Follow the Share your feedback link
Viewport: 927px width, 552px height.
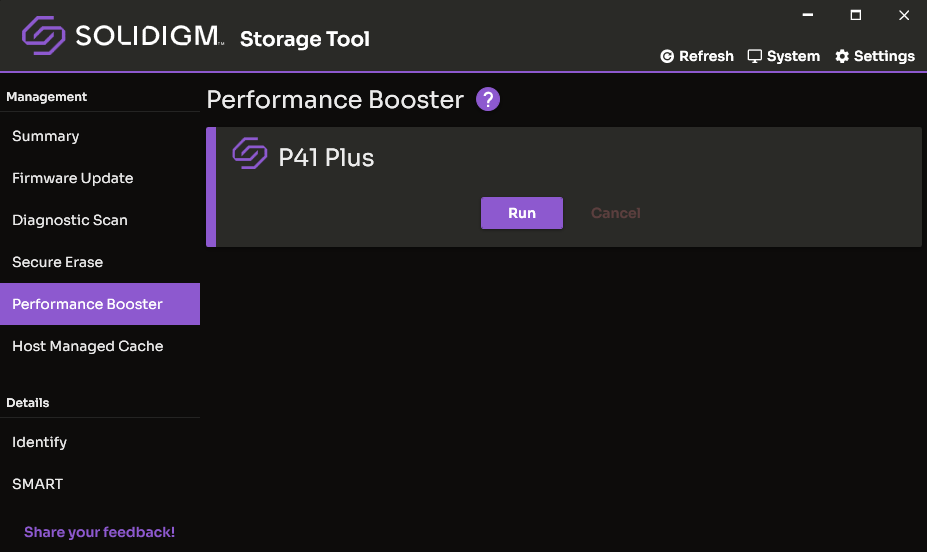coord(99,532)
